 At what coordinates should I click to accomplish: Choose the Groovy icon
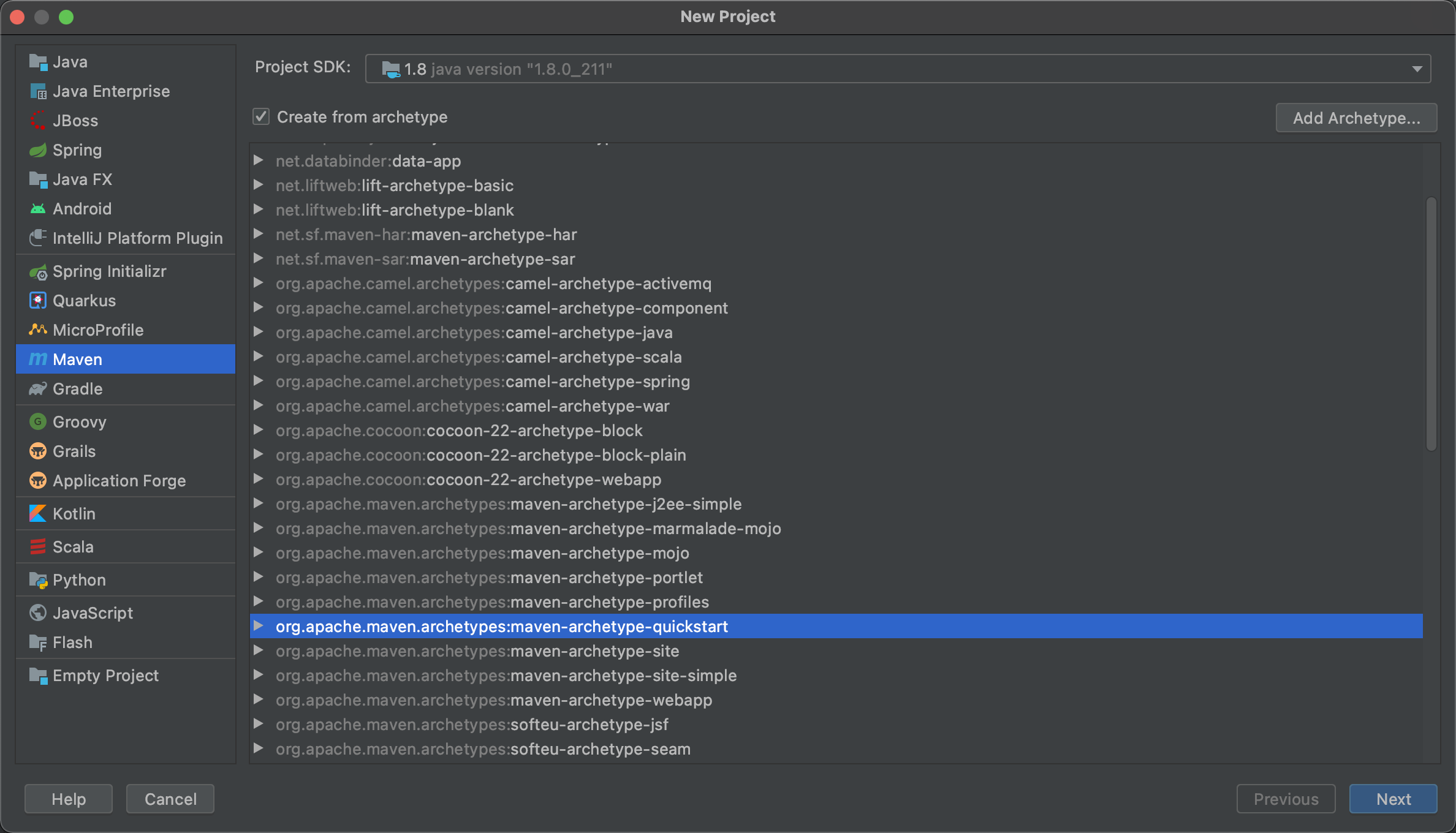38,422
